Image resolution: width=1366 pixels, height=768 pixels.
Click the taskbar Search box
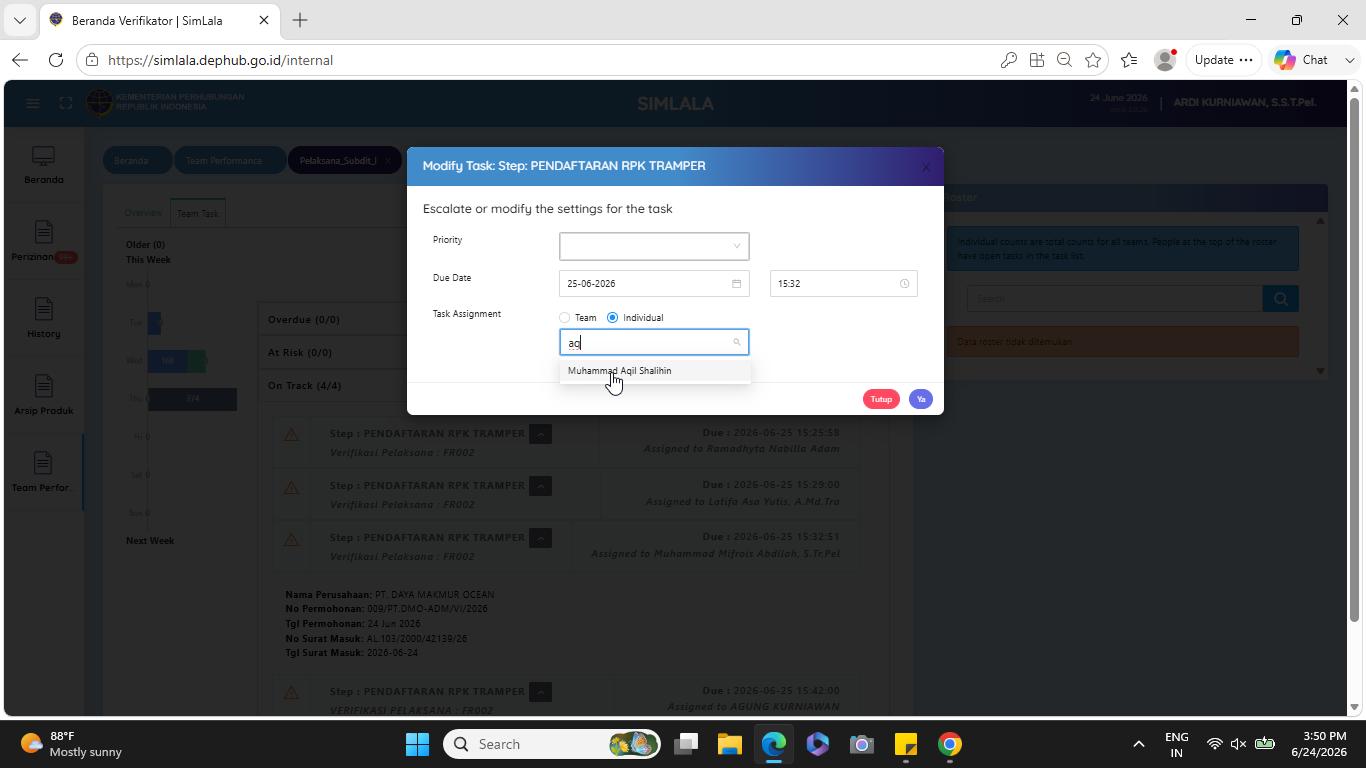pyautogui.click(x=551, y=744)
